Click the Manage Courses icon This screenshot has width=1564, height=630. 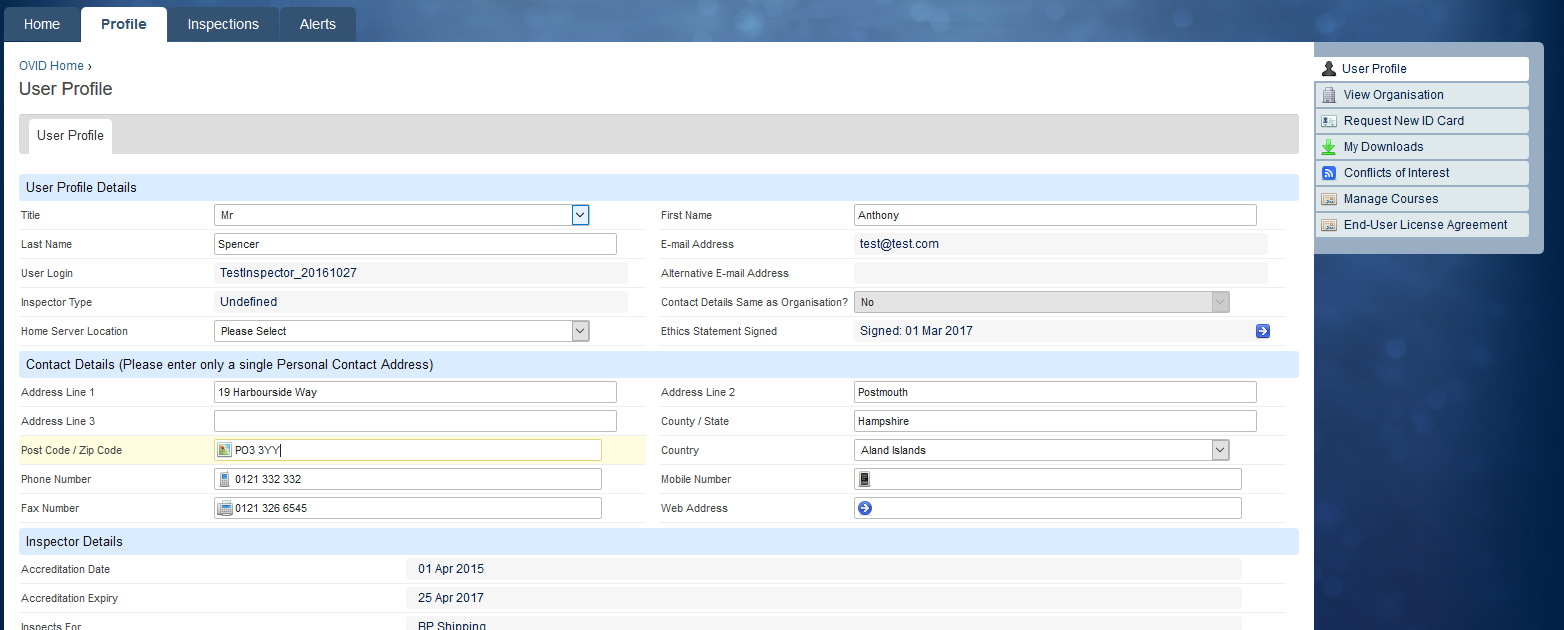tap(1329, 199)
